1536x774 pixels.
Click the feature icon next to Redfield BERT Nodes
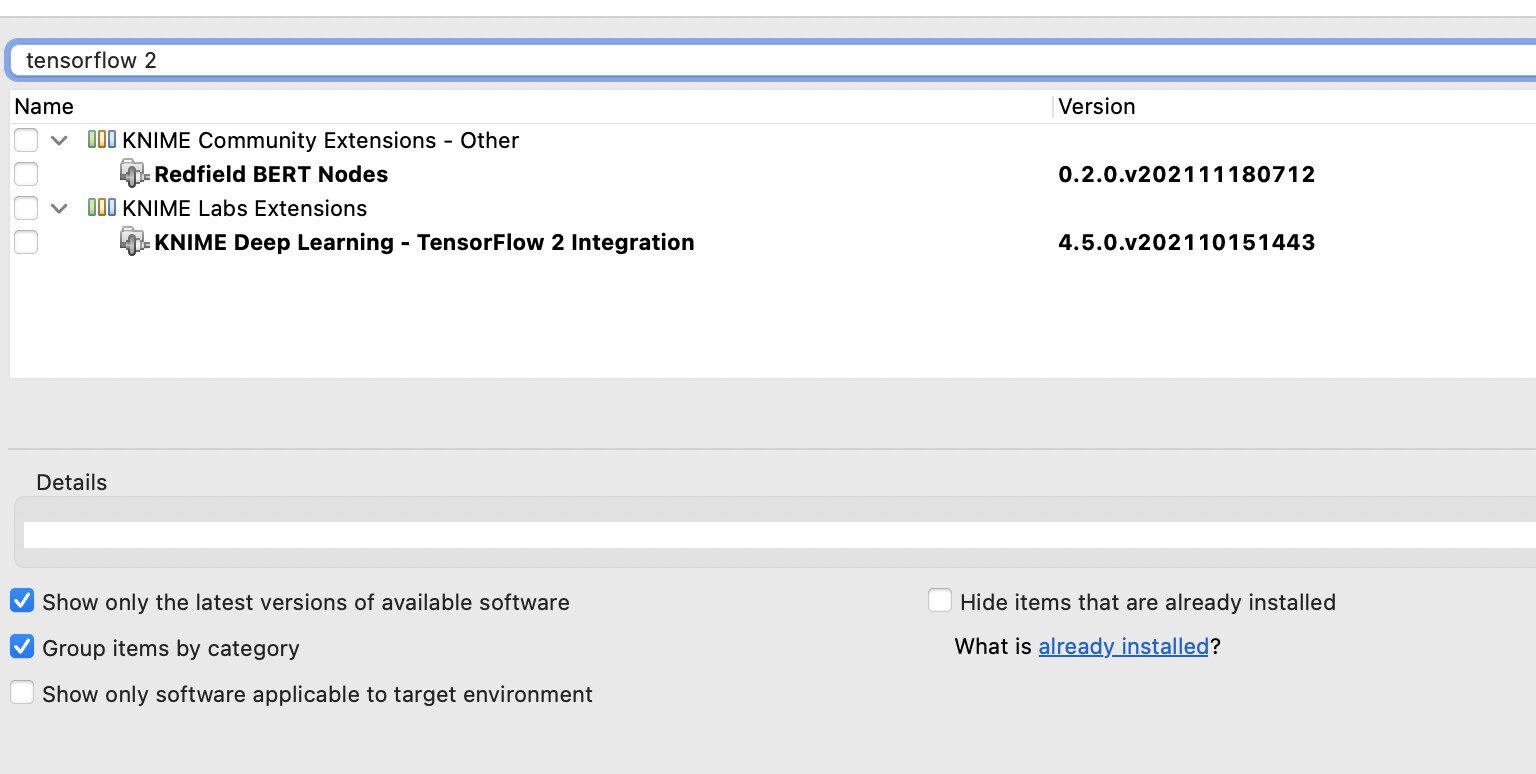pyautogui.click(x=134, y=174)
